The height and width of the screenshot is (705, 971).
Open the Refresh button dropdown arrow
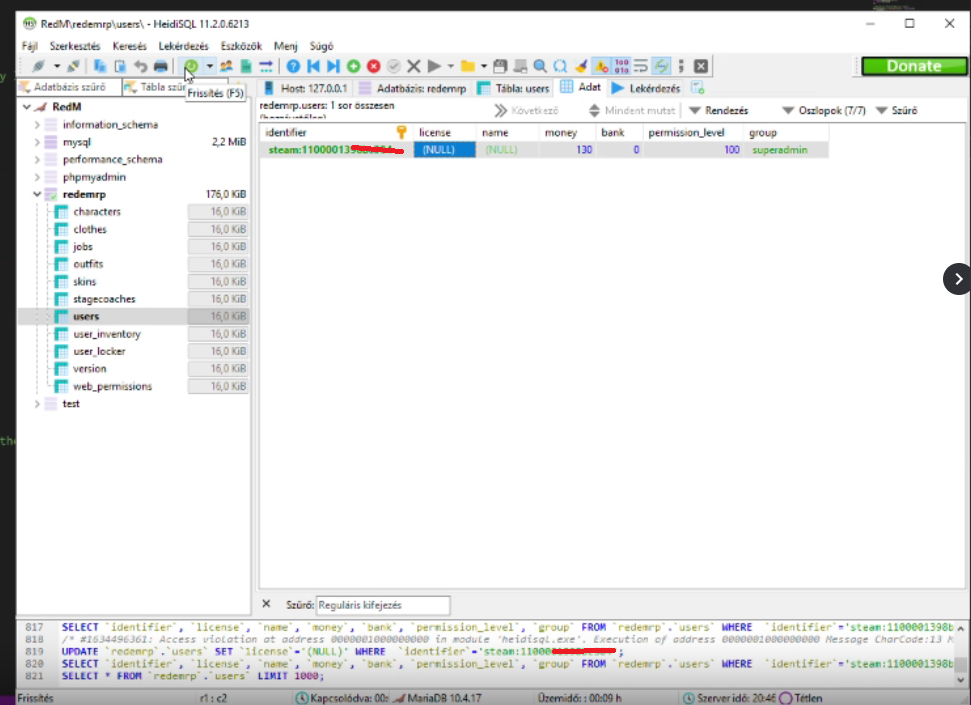(x=210, y=66)
